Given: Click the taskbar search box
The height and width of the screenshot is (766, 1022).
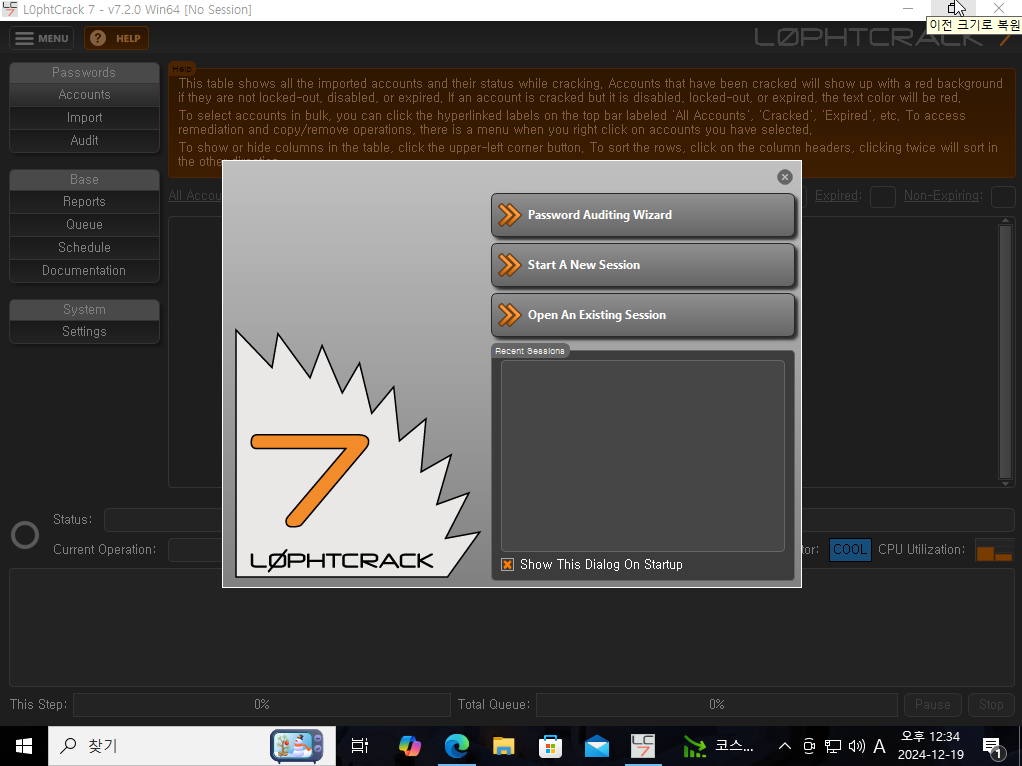Looking at the screenshot, I should 192,746.
